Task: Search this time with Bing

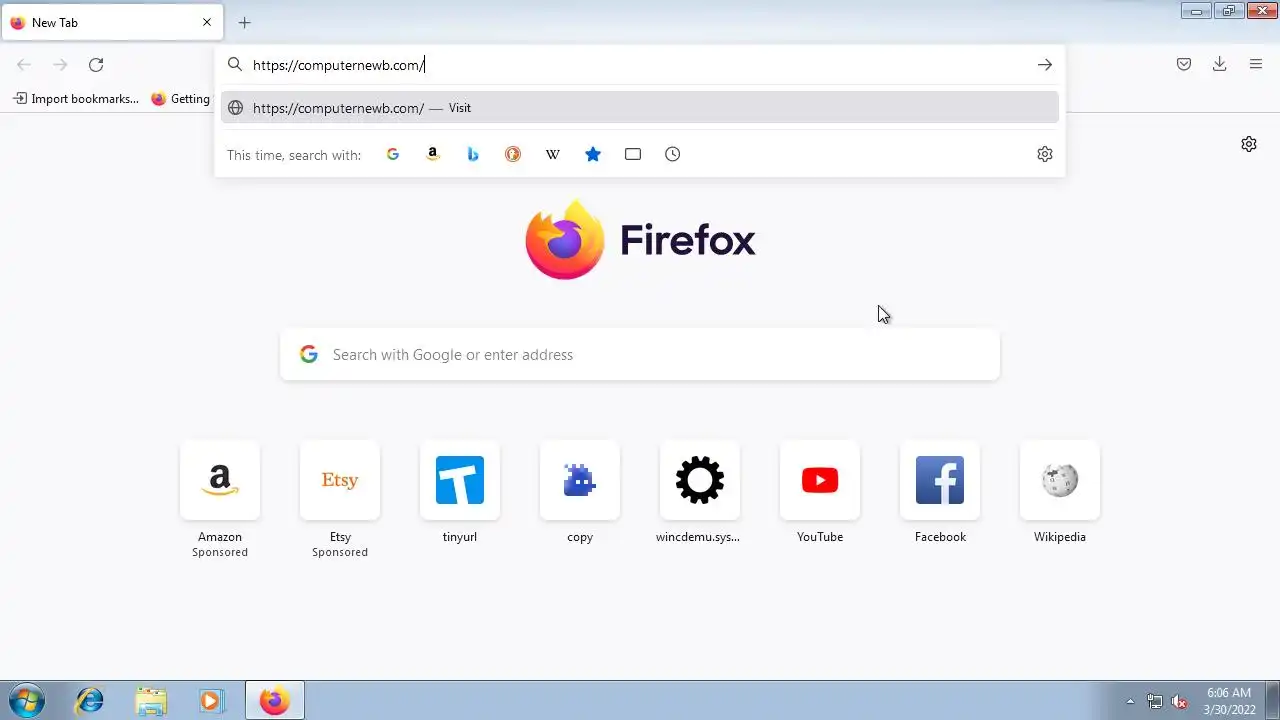Action: [473, 154]
